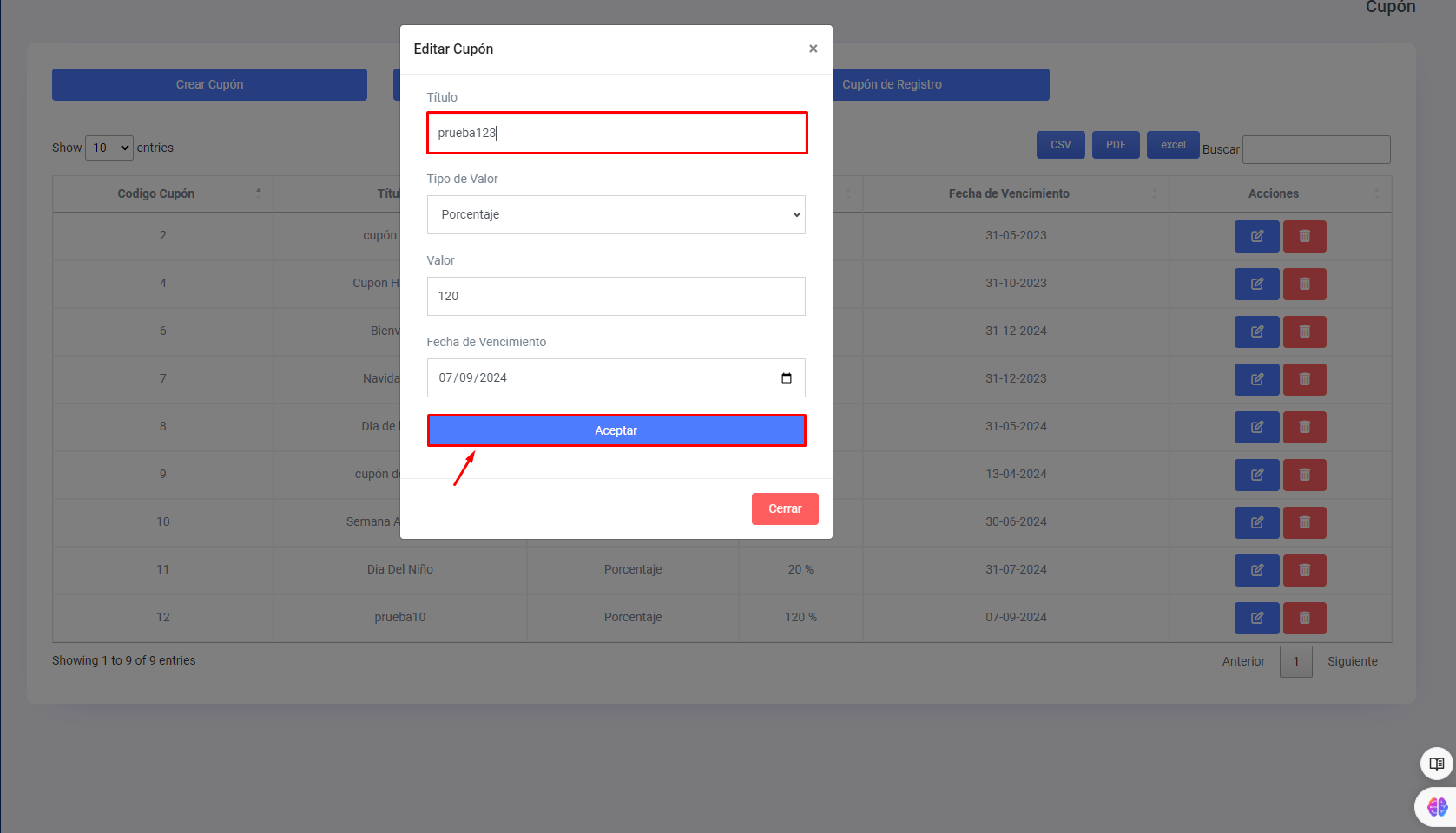1456x833 pixels.
Task: Click the Buscar search box
Action: (1315, 149)
